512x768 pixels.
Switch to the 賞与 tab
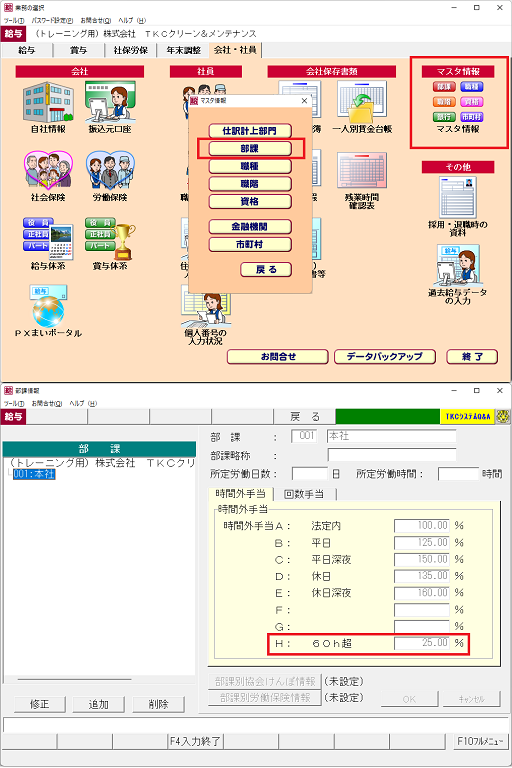pos(78,50)
